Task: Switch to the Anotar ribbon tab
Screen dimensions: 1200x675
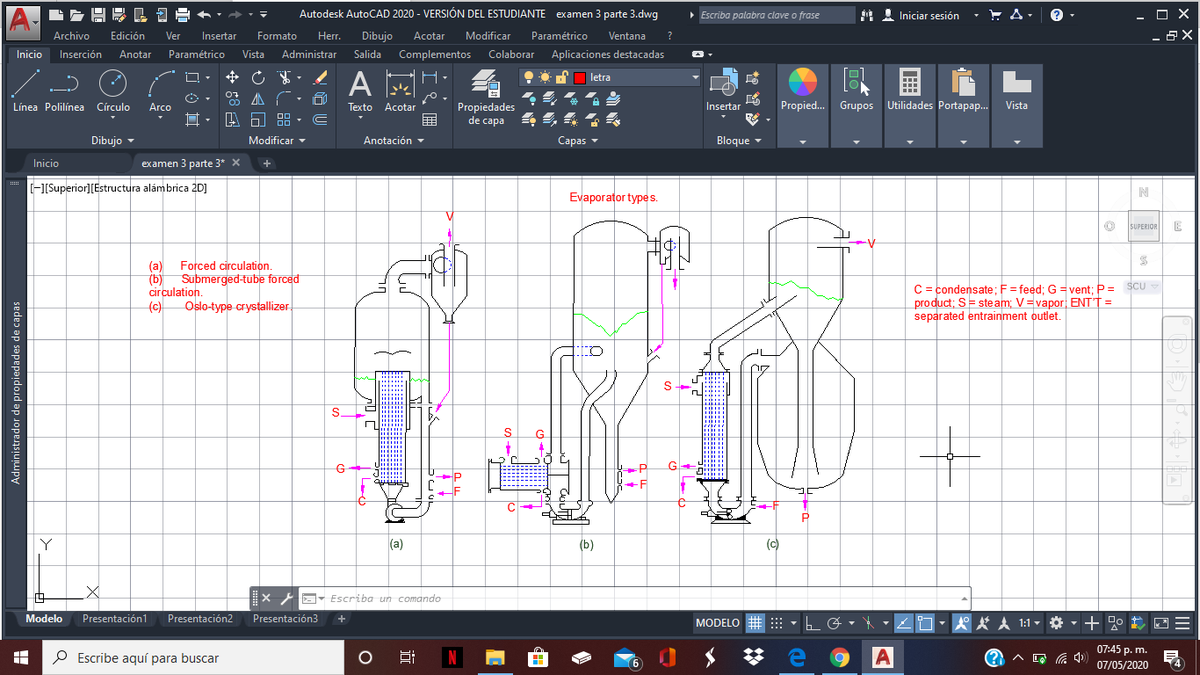Action: tap(135, 54)
